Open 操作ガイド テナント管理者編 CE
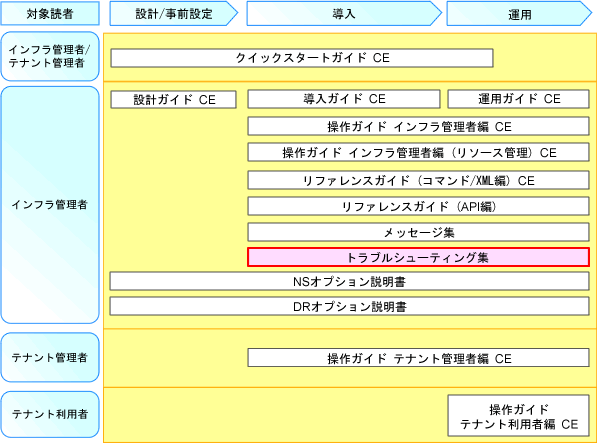Viewport: 597px width, 443px height. (418, 358)
